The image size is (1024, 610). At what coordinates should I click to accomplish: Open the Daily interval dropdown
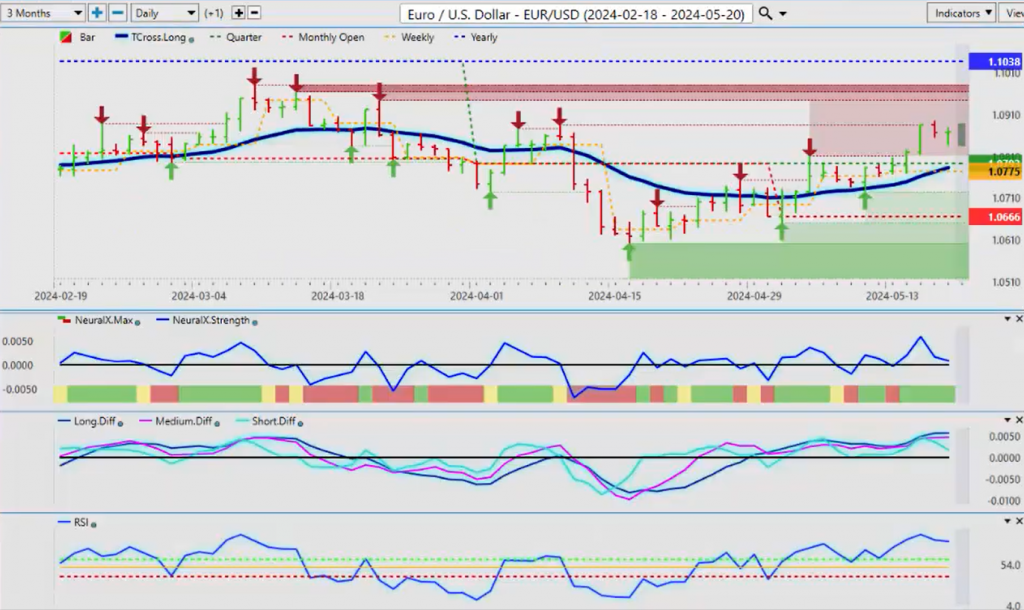point(165,13)
